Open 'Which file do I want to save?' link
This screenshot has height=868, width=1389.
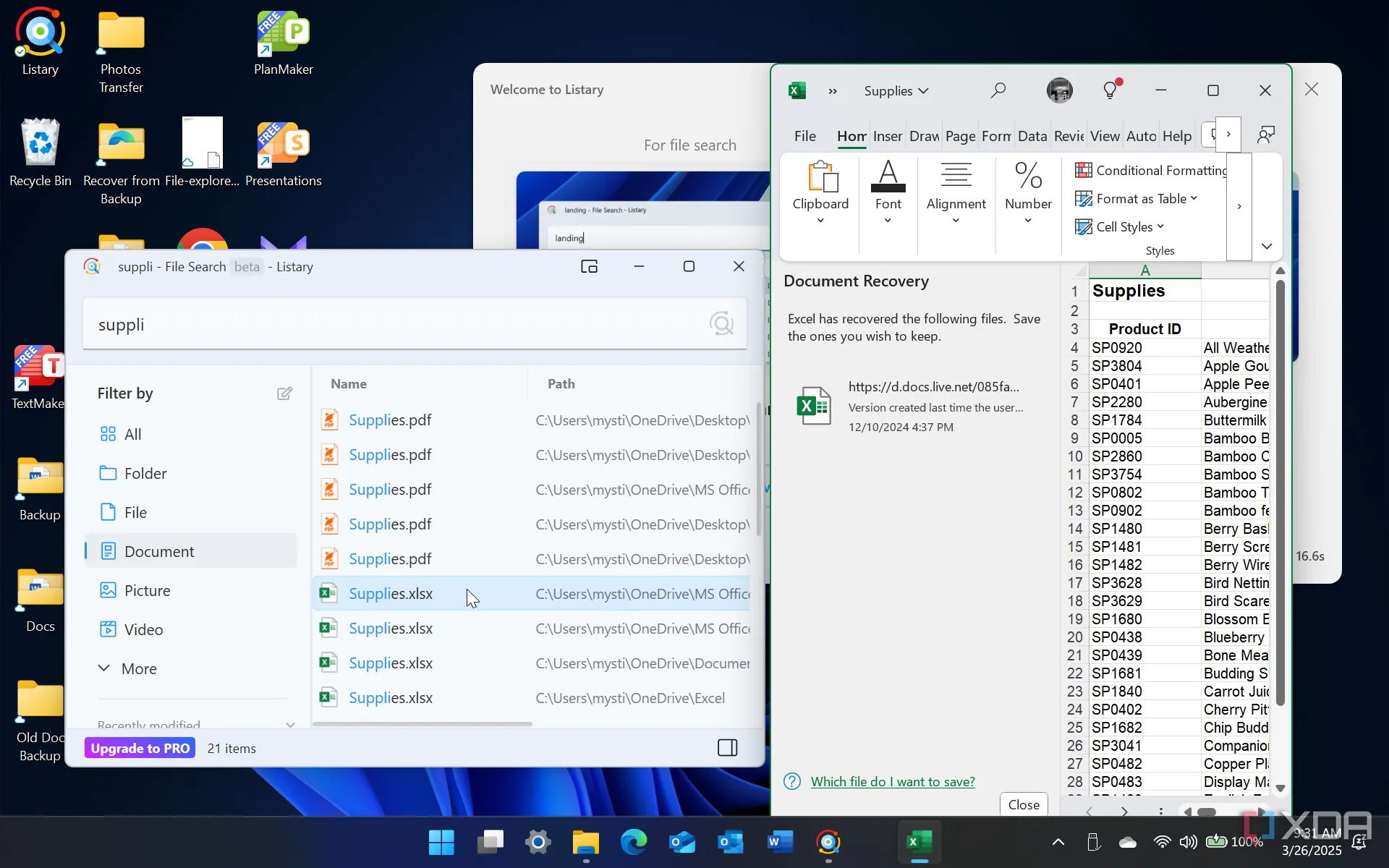(893, 781)
